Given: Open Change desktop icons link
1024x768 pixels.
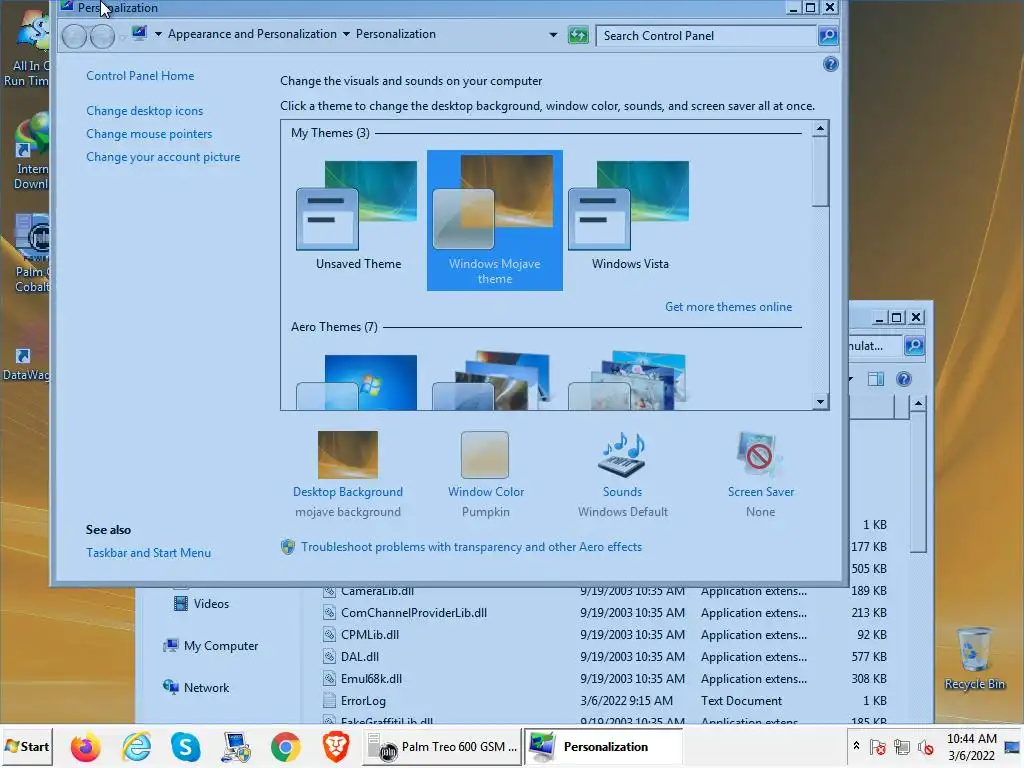Looking at the screenshot, I should 144,111.
